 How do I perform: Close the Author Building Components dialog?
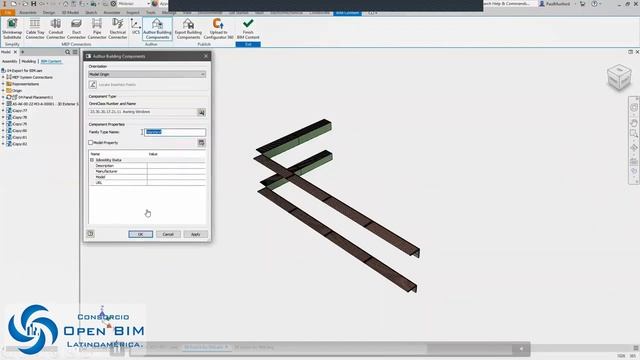[206, 56]
